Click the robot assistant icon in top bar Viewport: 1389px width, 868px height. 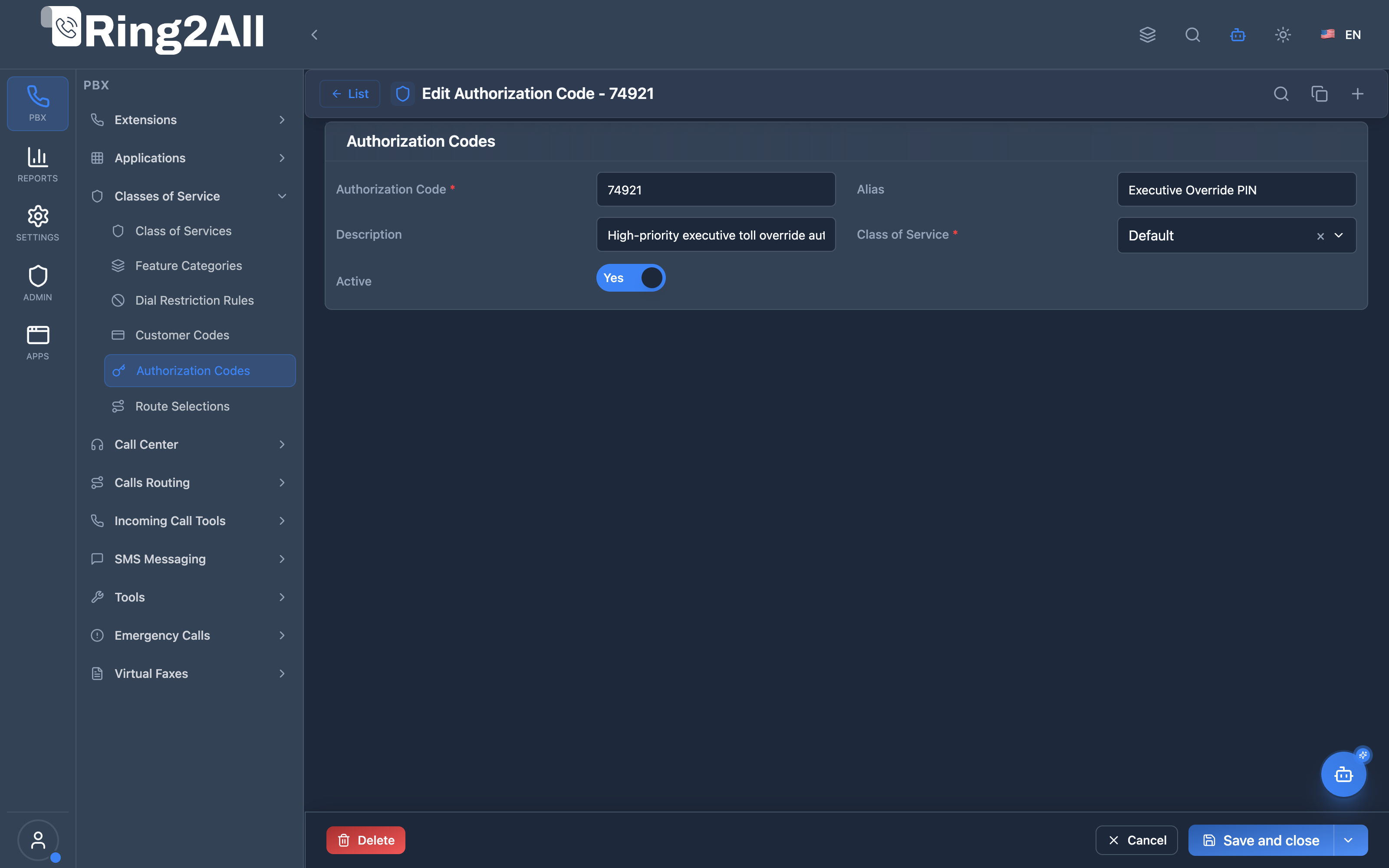pyautogui.click(x=1238, y=34)
